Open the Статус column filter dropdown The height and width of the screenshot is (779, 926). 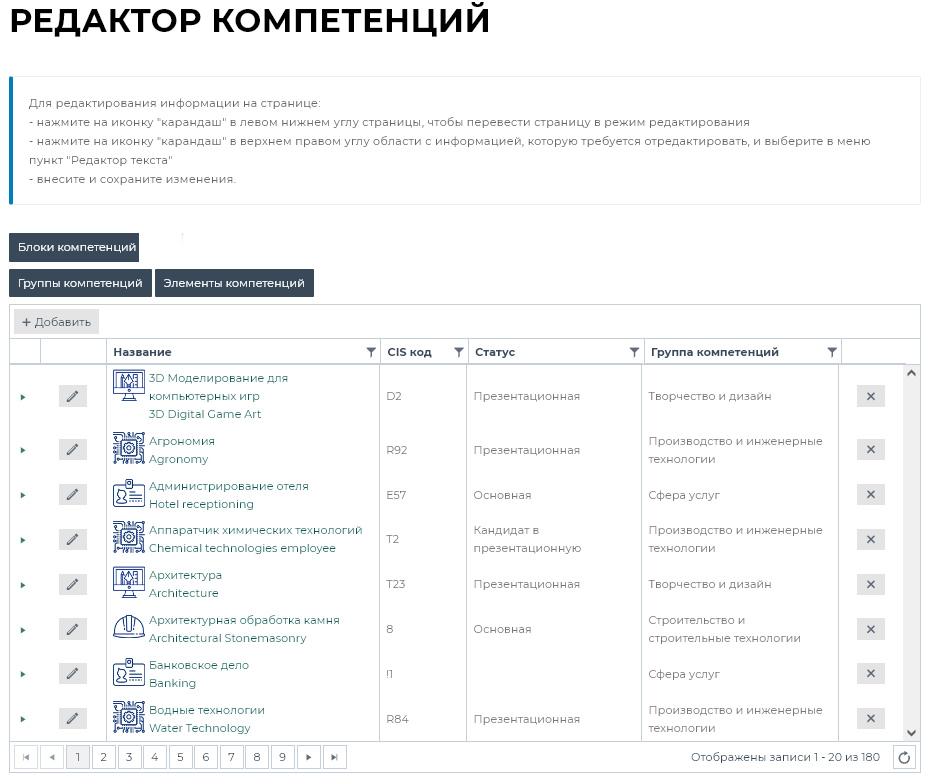coord(634,352)
